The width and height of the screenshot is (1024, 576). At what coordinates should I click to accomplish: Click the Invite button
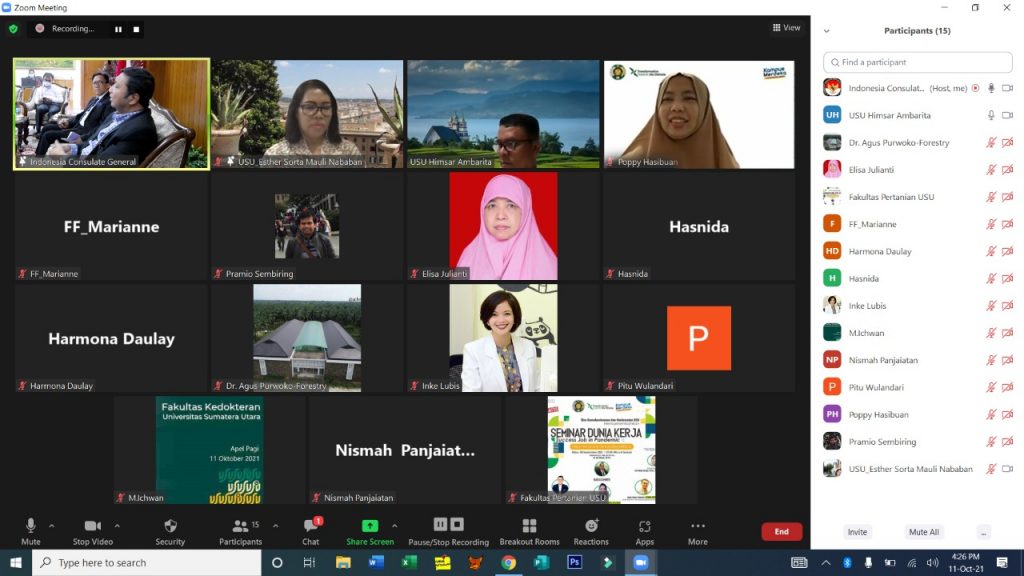pos(857,532)
